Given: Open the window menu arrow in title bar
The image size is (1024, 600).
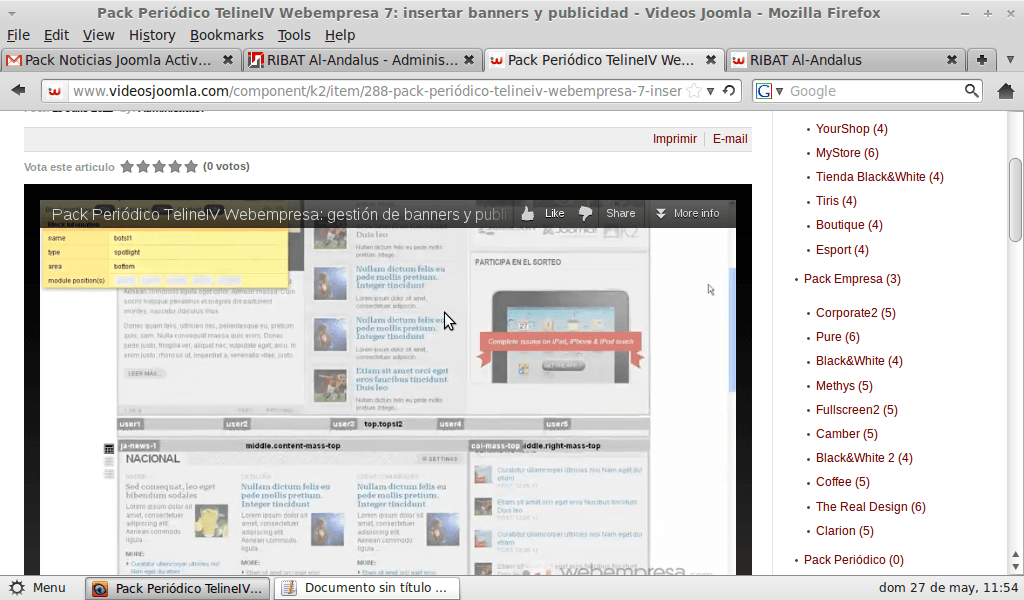Looking at the screenshot, I should 12,13.
